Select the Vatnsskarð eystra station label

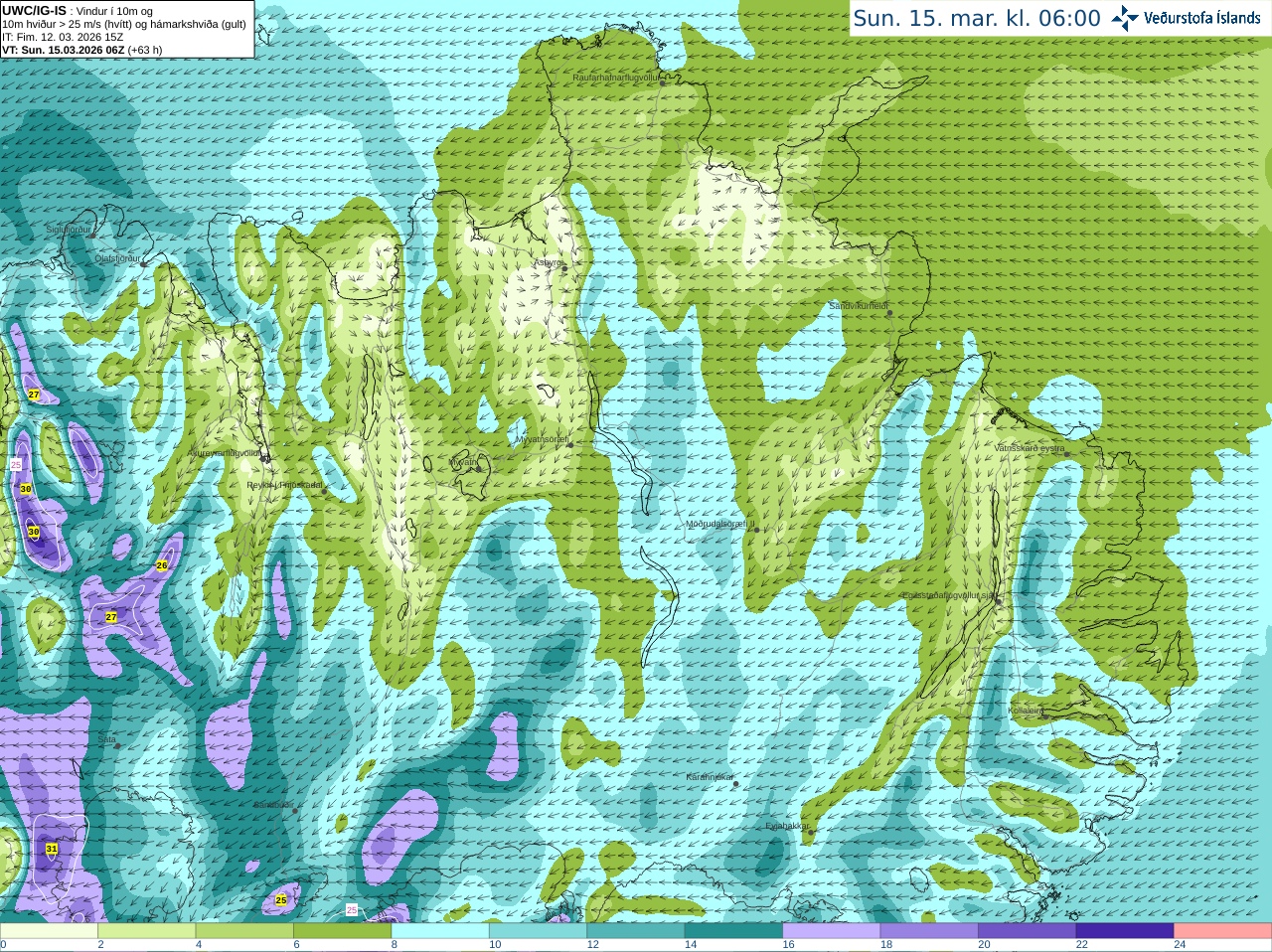[1030, 448]
